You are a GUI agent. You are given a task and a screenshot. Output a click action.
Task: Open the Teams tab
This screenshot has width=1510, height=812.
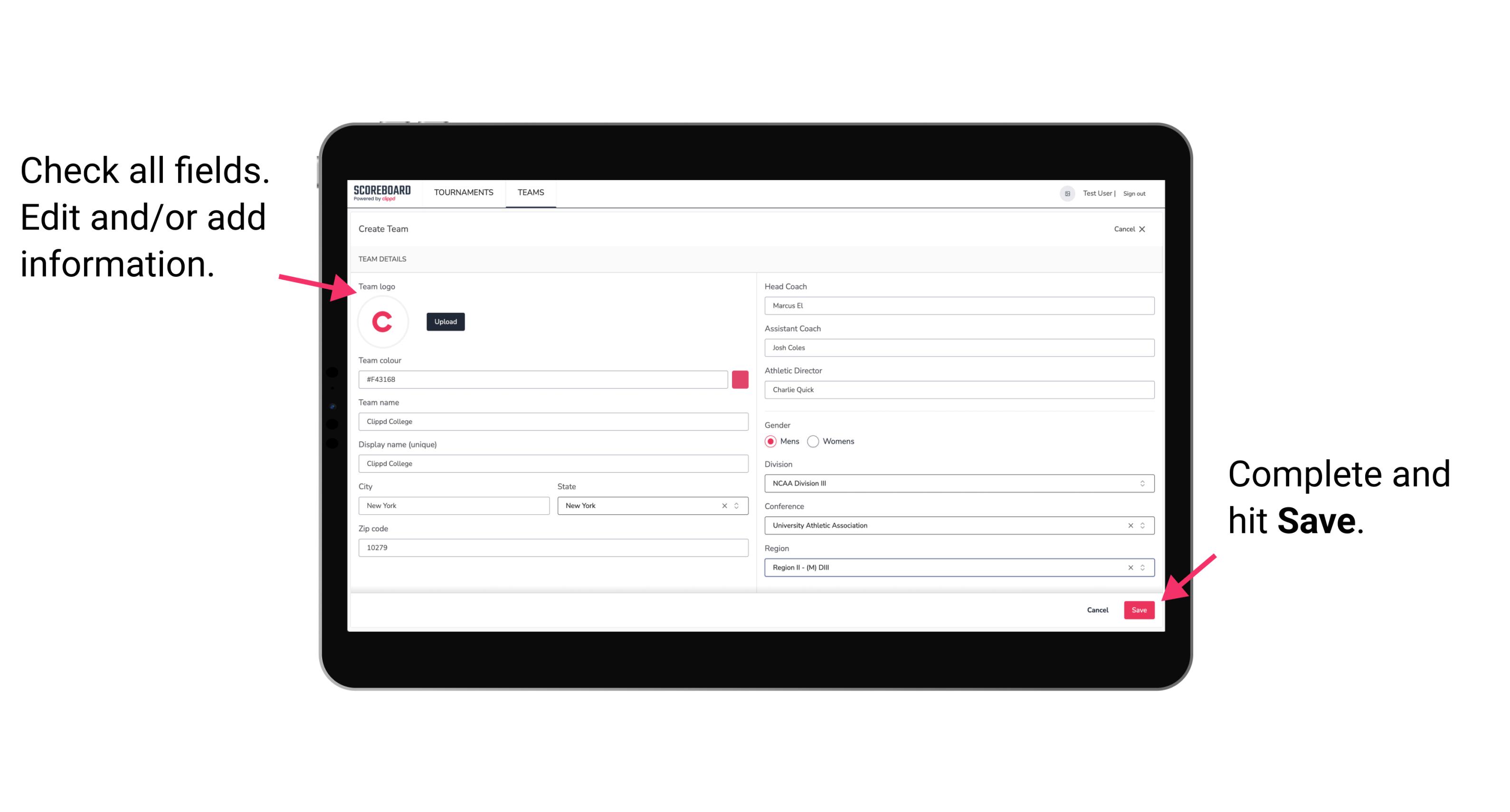530,193
